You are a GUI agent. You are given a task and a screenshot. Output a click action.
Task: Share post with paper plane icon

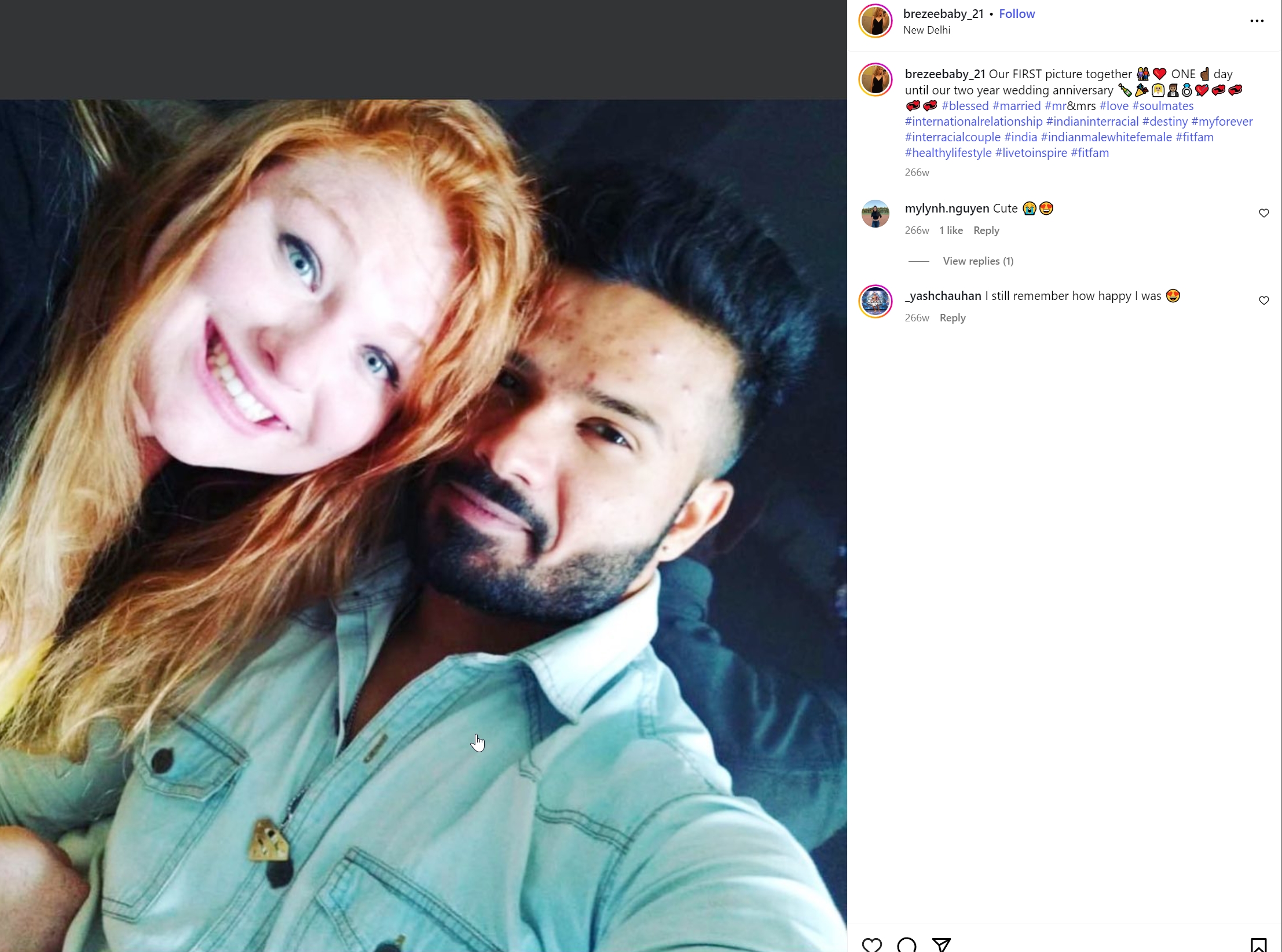[942, 944]
